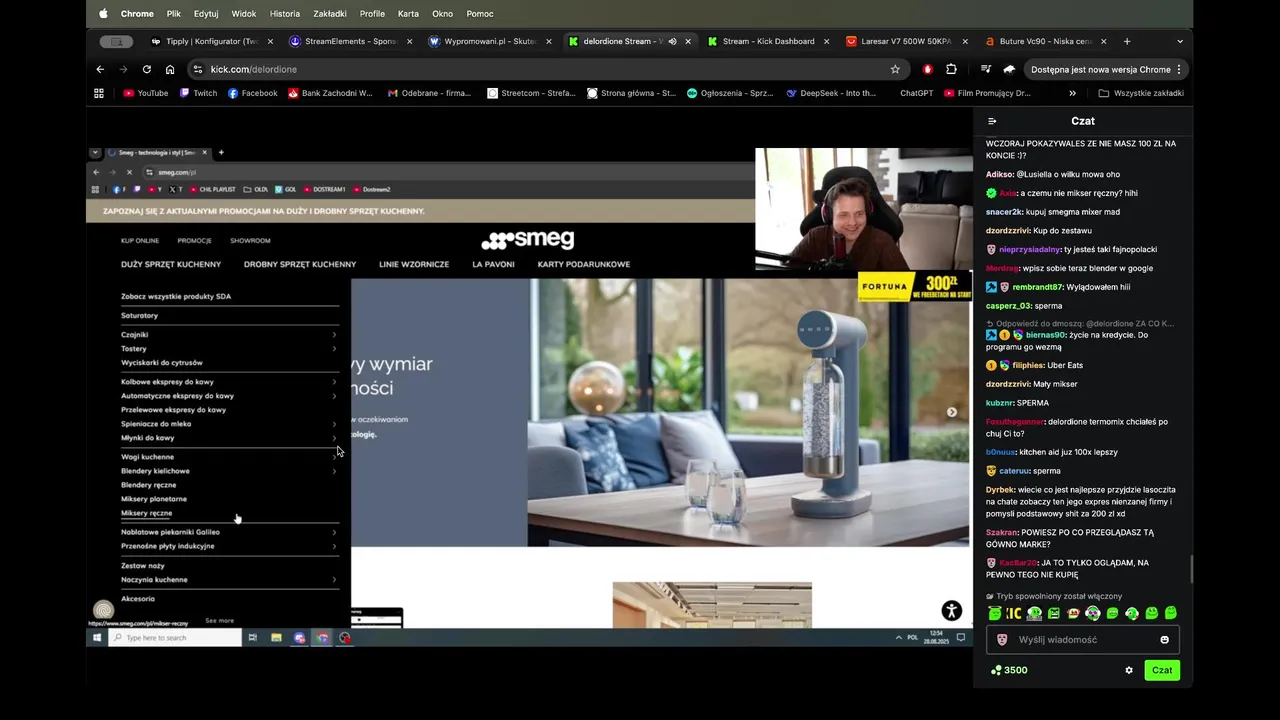Open the Chrome profile avatar icon
1280x720 pixels.
click(x=1009, y=69)
